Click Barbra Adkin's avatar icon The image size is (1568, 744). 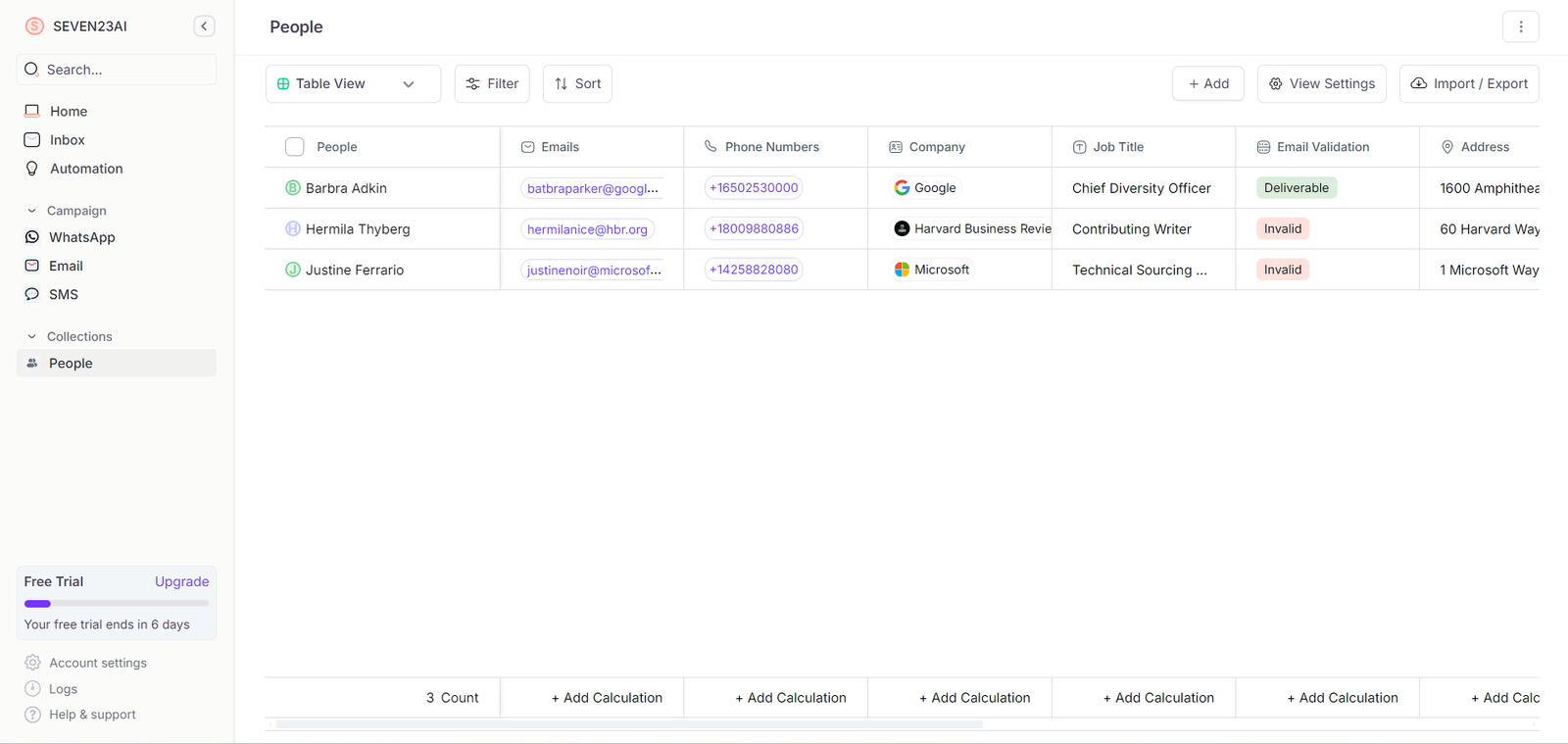[292, 187]
